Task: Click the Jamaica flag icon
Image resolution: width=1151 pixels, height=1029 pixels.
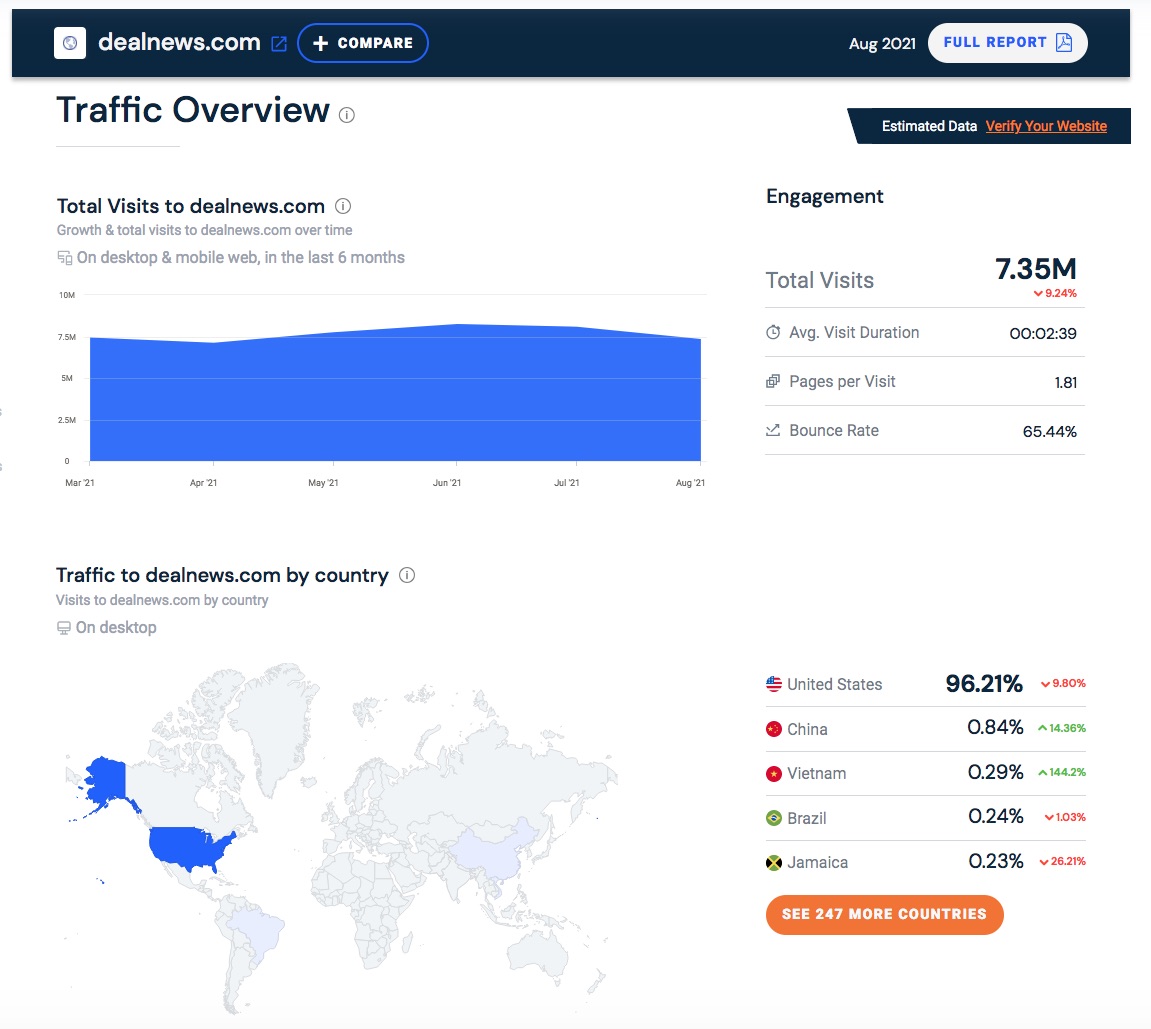Action: 774,862
